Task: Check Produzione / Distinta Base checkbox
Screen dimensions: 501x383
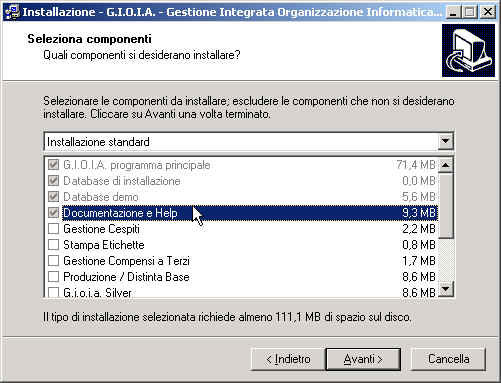Action: click(53, 277)
